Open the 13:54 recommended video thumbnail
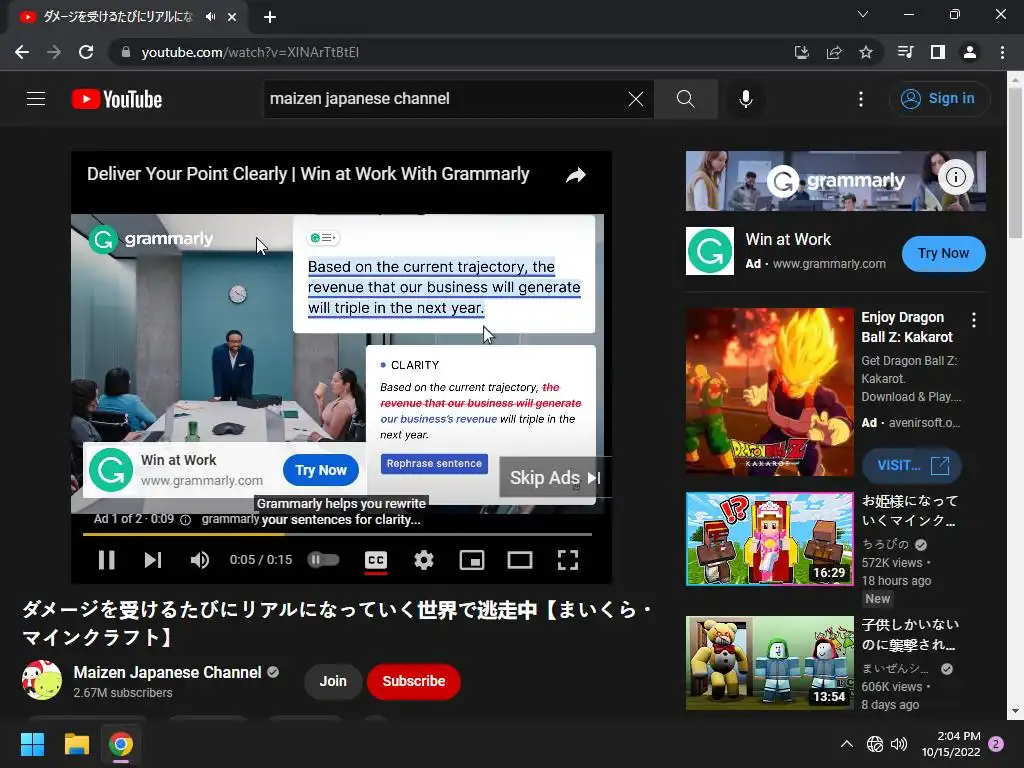This screenshot has height=768, width=1024. pyautogui.click(x=769, y=663)
